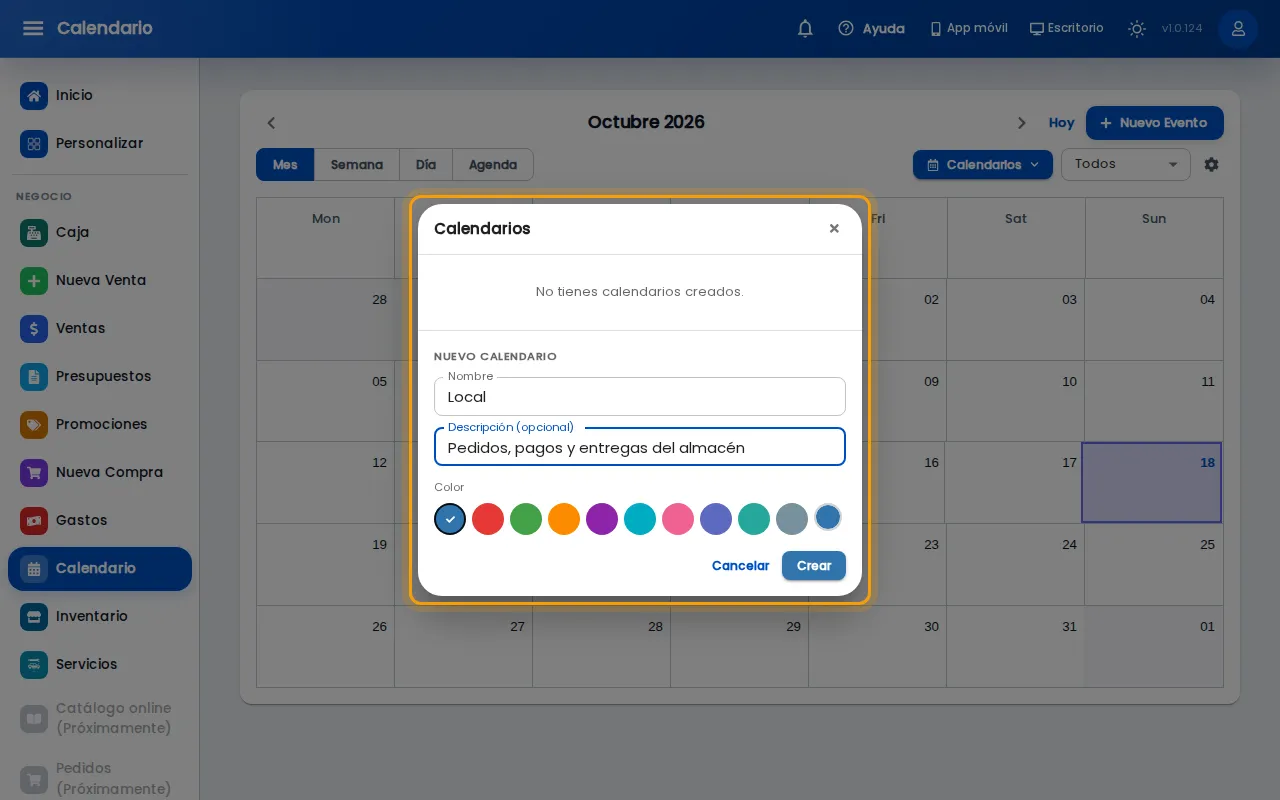1280x800 pixels.
Task: Switch to Agenda view
Action: coord(493,165)
